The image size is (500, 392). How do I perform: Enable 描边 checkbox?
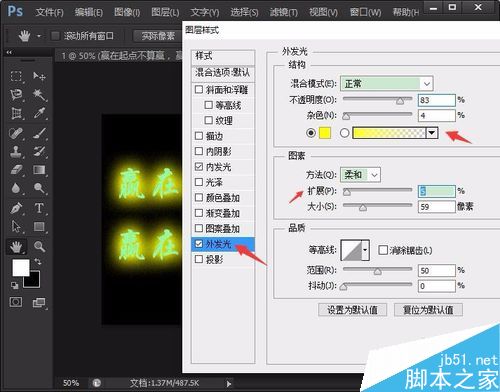click(x=199, y=136)
